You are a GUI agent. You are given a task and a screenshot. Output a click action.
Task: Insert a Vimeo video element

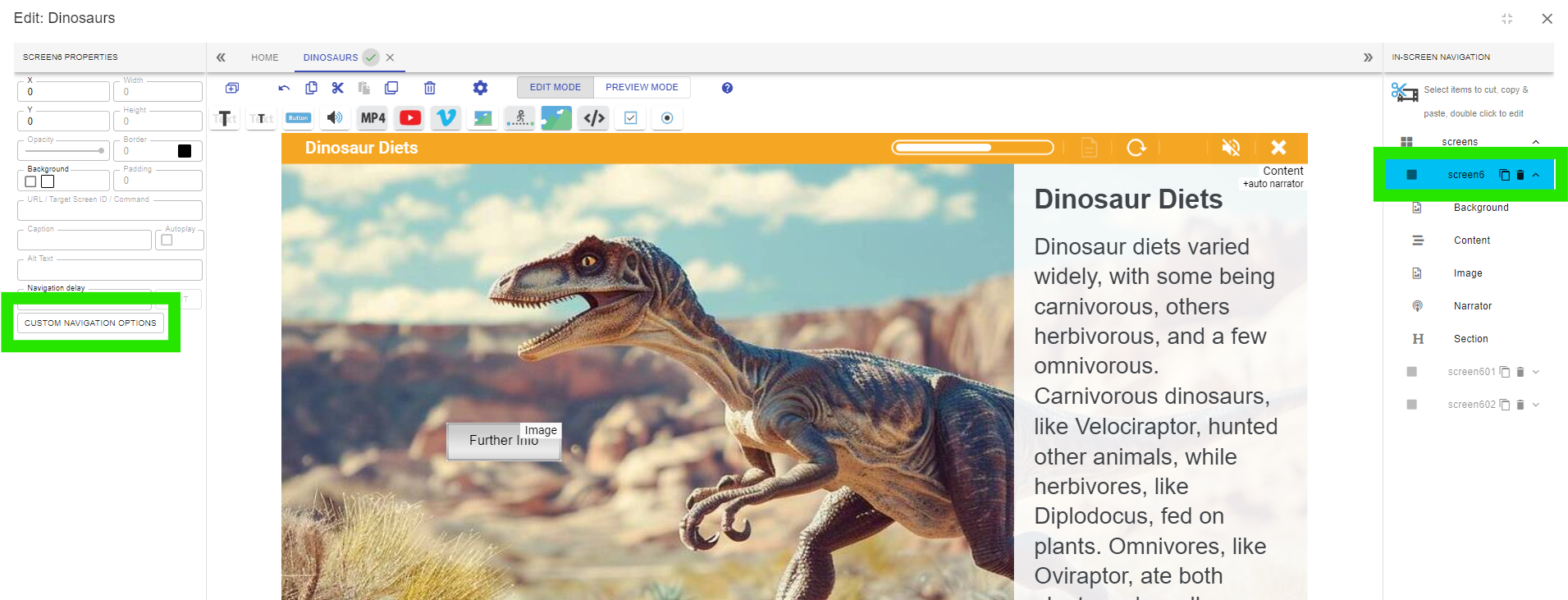click(446, 118)
